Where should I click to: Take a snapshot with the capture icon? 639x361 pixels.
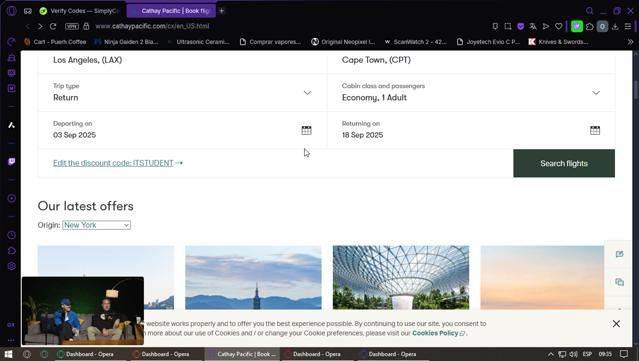pos(508,26)
